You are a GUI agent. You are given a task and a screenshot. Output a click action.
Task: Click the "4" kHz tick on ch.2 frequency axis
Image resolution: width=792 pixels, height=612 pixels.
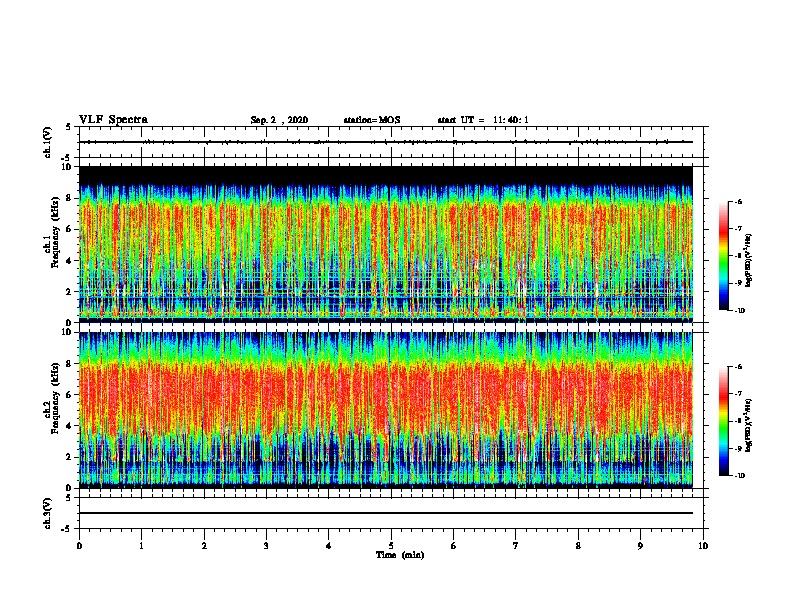point(71,426)
